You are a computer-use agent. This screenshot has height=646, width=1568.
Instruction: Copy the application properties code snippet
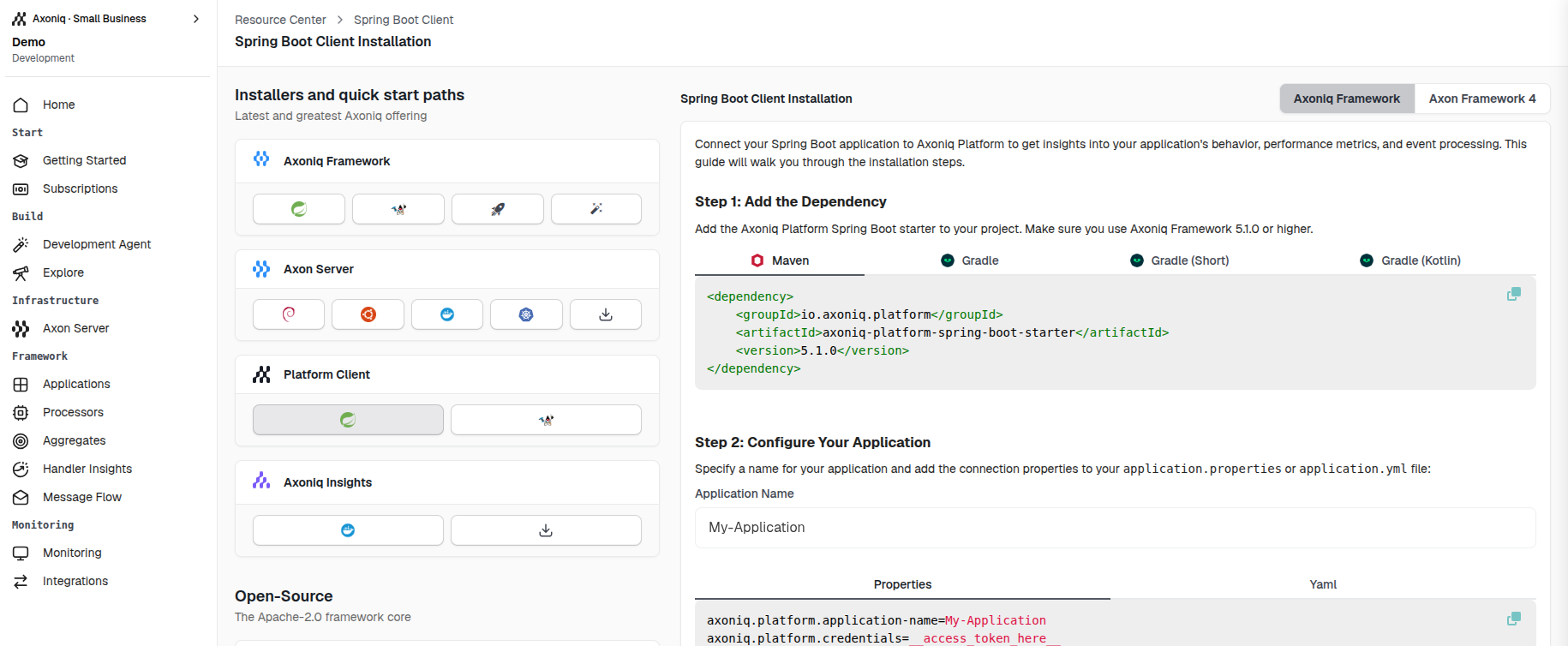[1514, 619]
